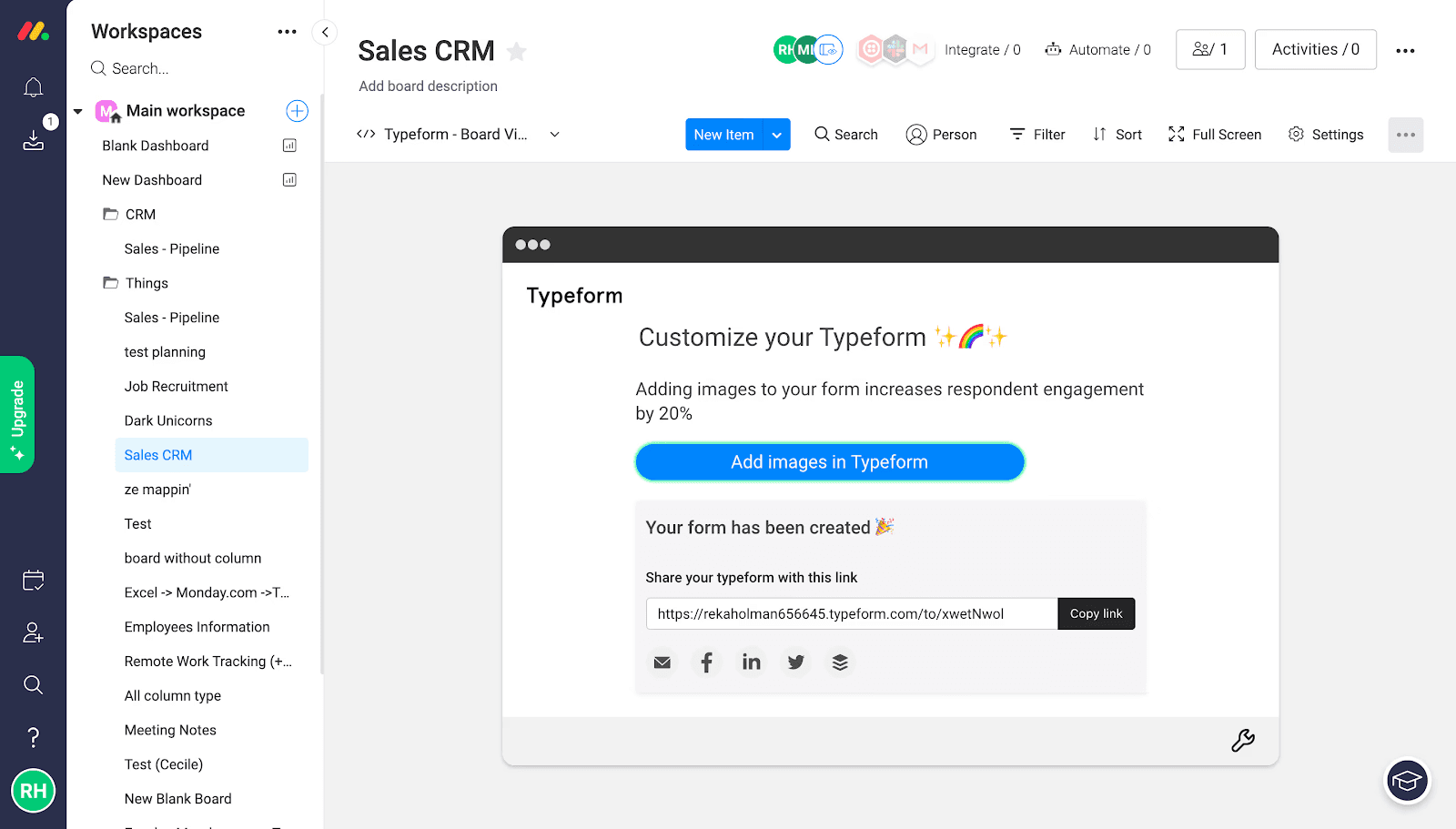Click the invite members icon in sidebar
1456x829 pixels.
pyautogui.click(x=33, y=632)
